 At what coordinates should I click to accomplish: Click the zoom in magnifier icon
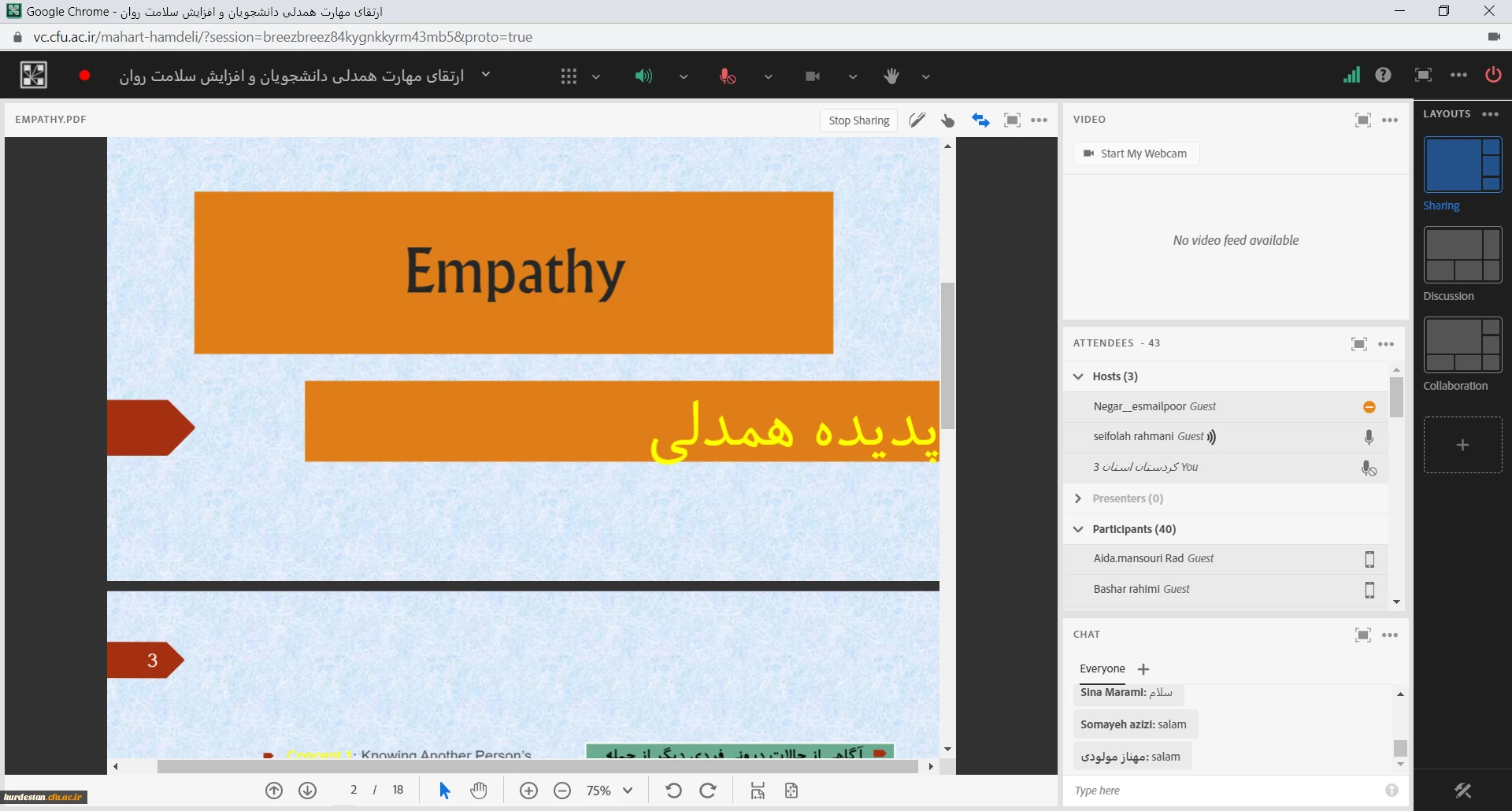(528, 791)
